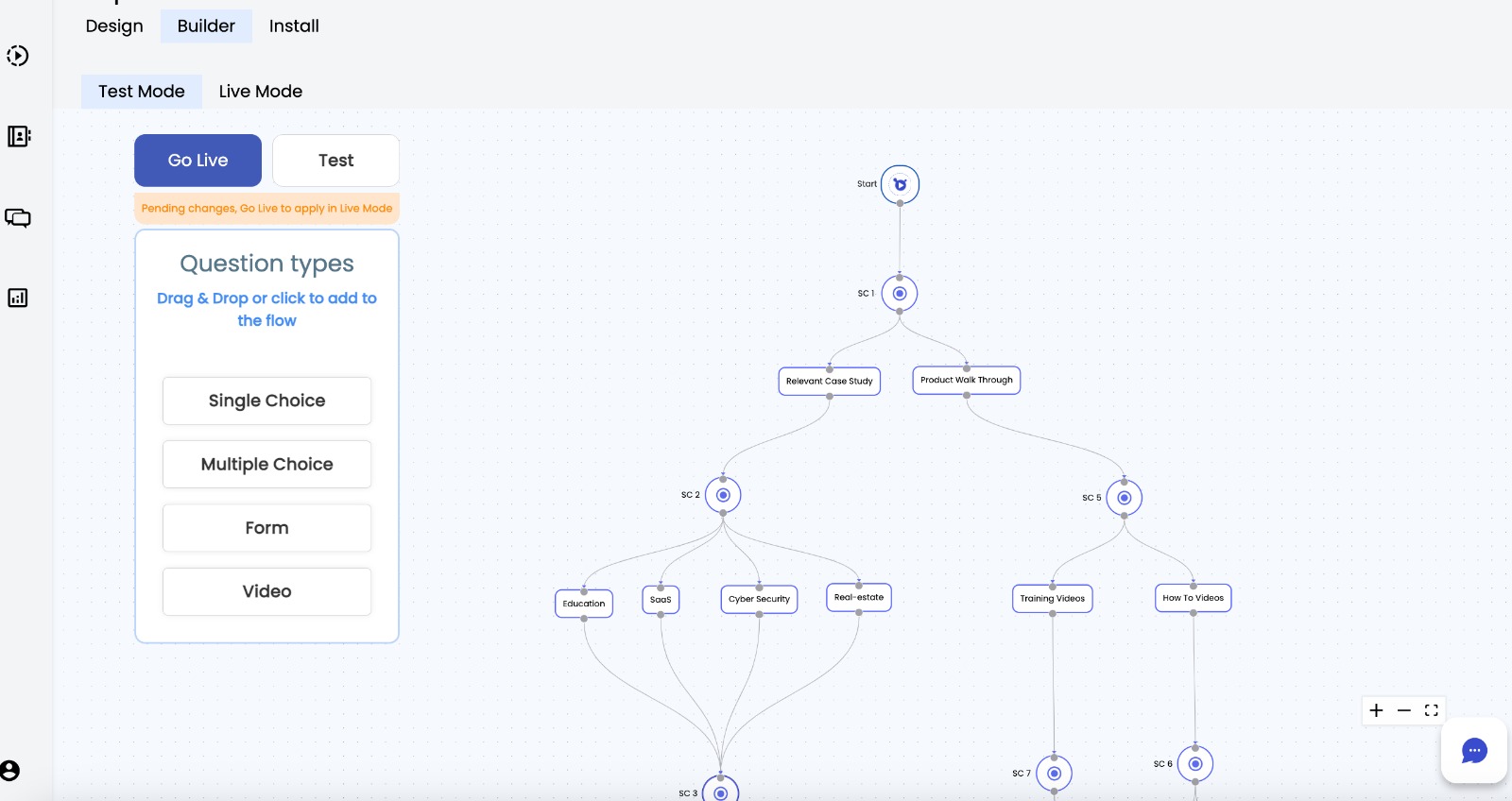
Task: Open the analytics chart sidebar icon
Action: point(18,298)
